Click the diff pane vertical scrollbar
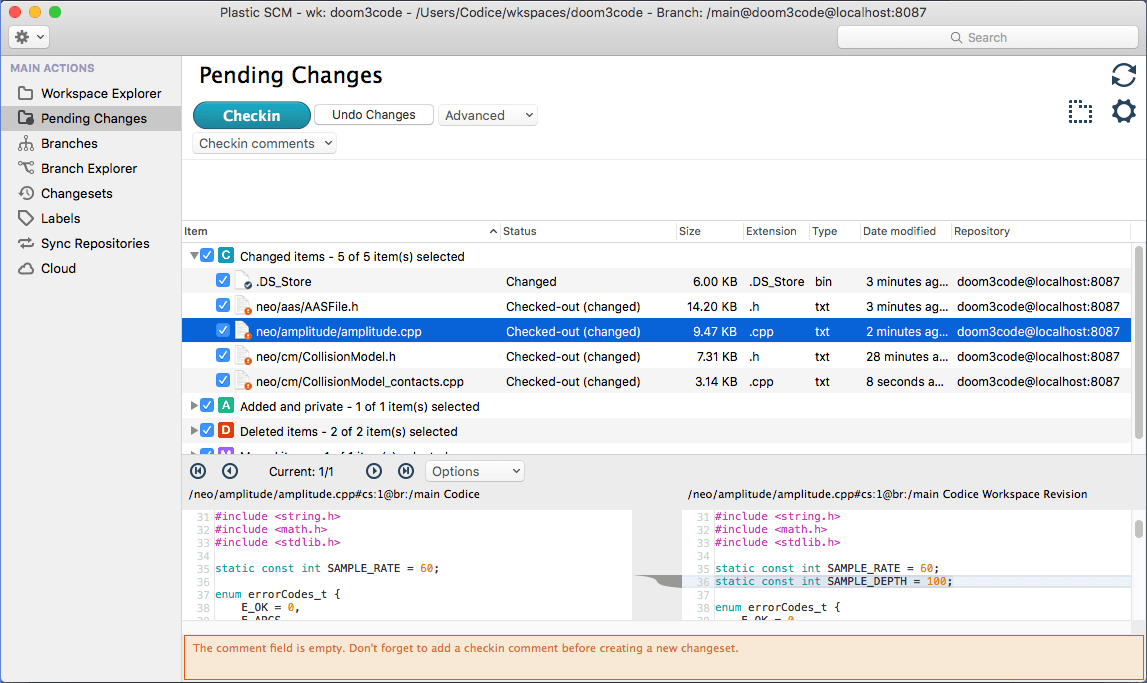 1138,529
